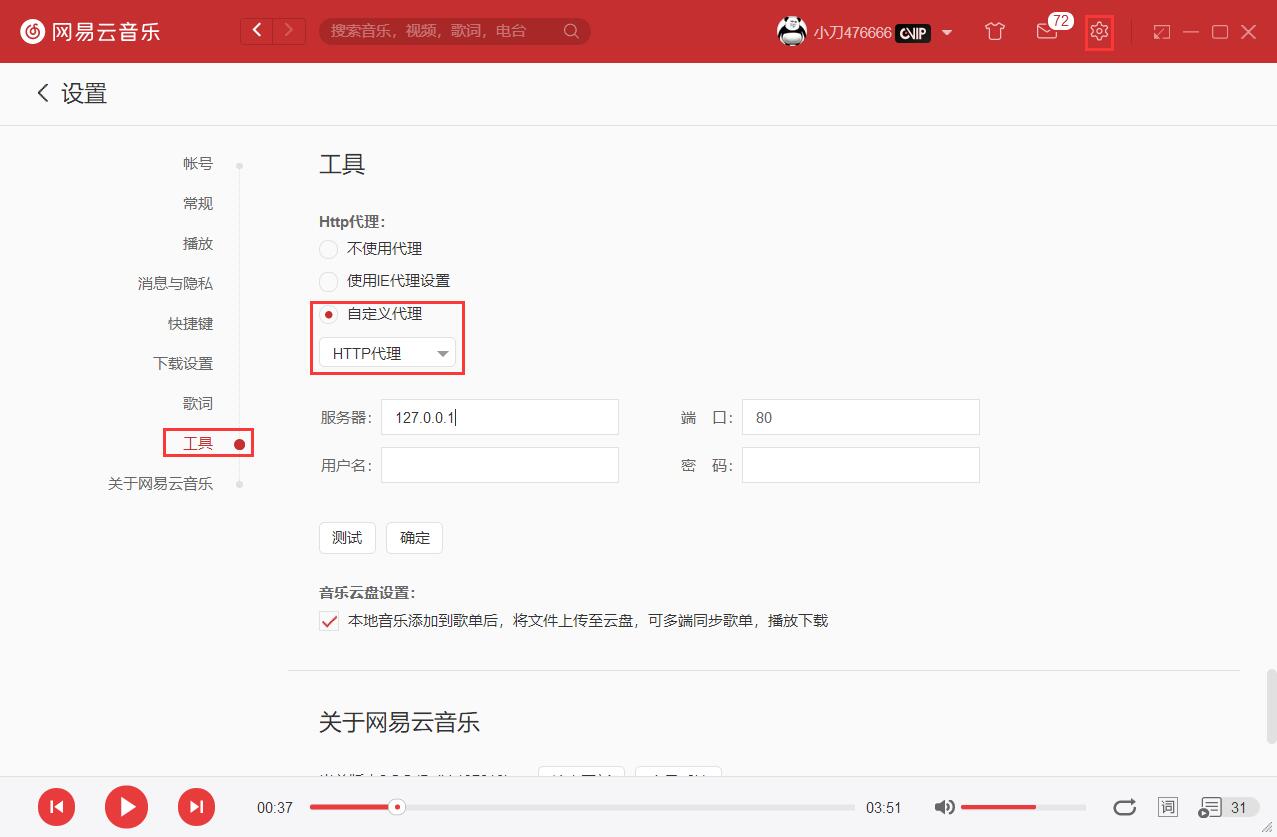Viewport: 1277px width, 837px height.
Task: Play the current song
Action: (127, 807)
